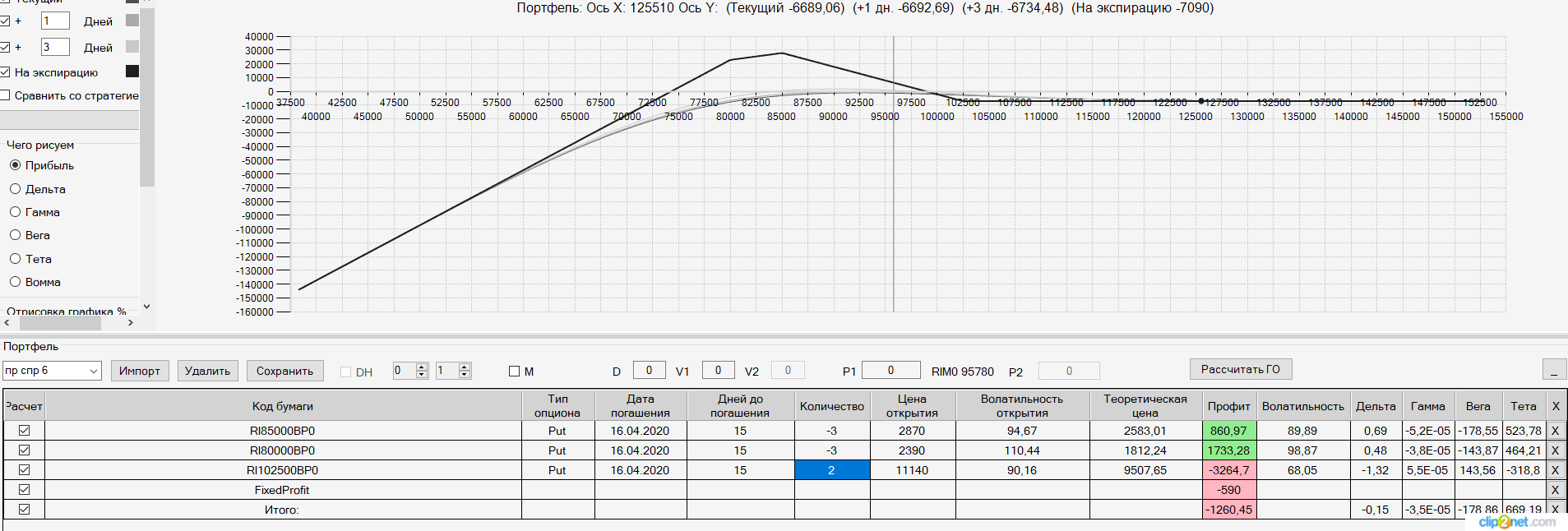The height and width of the screenshot is (531, 1568).
Task: Click the gray +1 Дней color swatch
Action: (132, 21)
